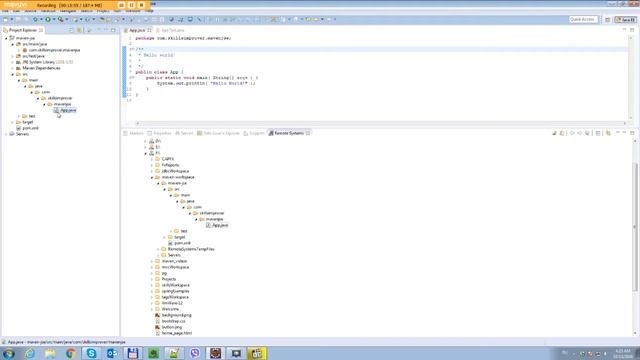Collapse the maven-jse project node
This screenshot has width=640, height=360.
[x=6, y=38]
